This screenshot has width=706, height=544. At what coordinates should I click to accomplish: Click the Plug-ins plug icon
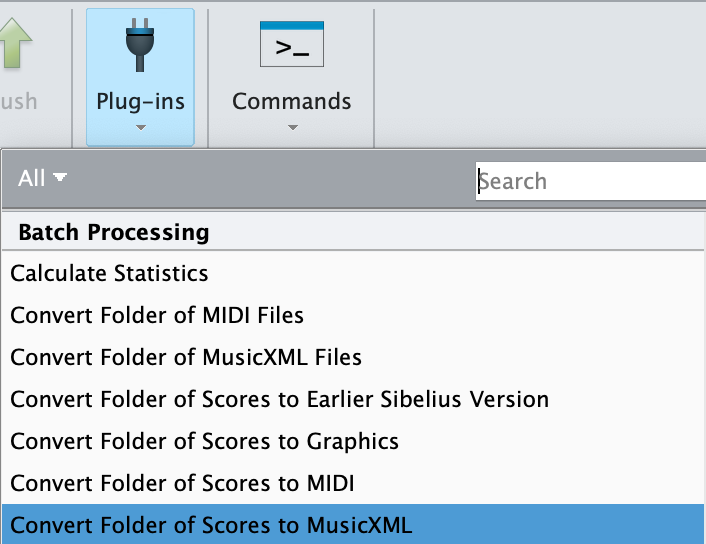click(140, 45)
